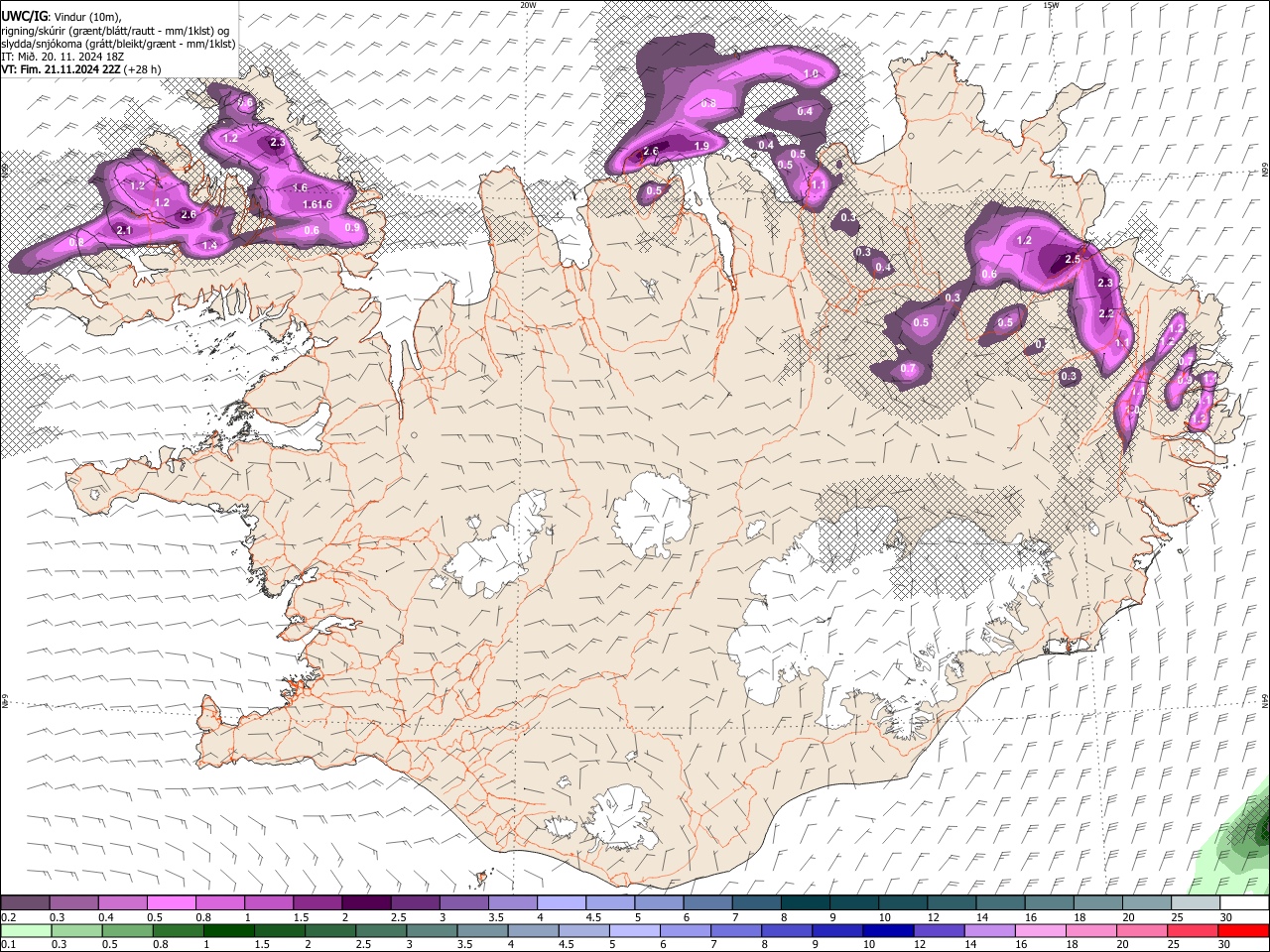The width and height of the screenshot is (1270, 952).
Task: Click the '1.9' snowfall value on the map
Action: (701, 147)
